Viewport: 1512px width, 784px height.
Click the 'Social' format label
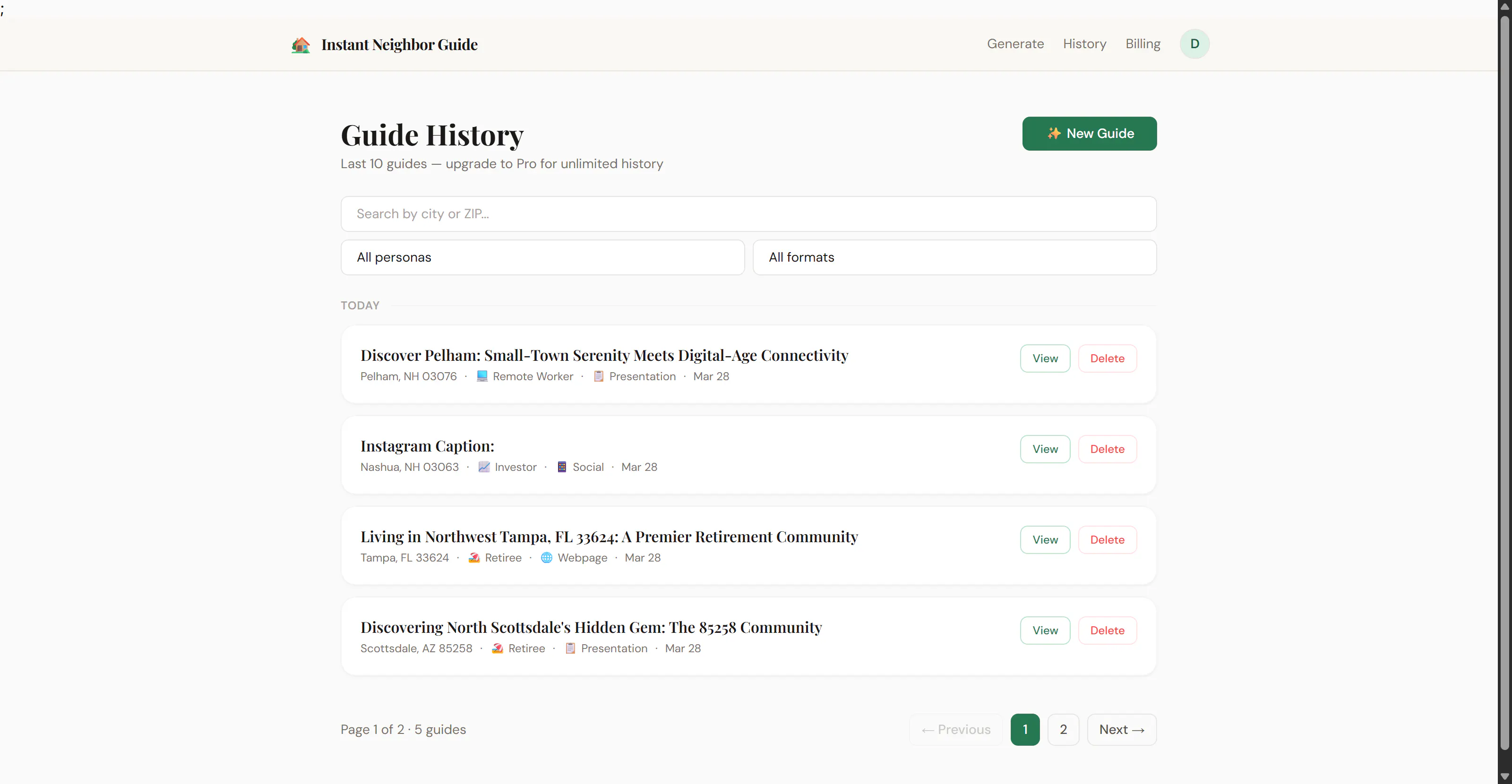(588, 467)
